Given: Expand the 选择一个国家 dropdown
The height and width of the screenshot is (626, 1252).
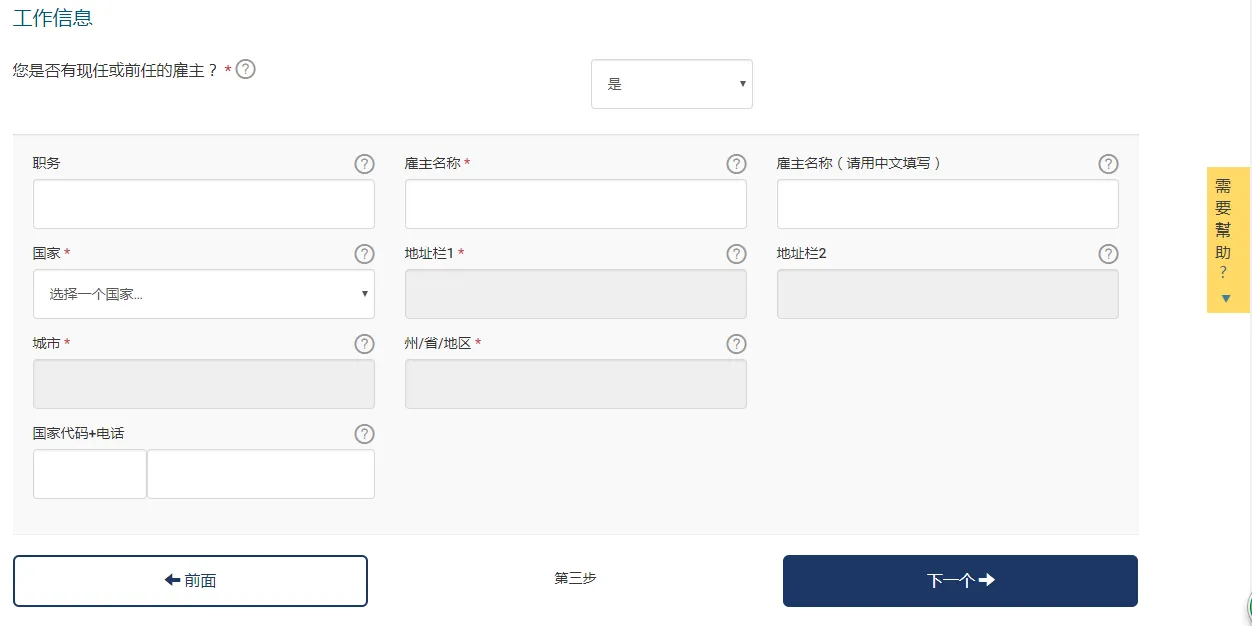Looking at the screenshot, I should click(x=204, y=294).
